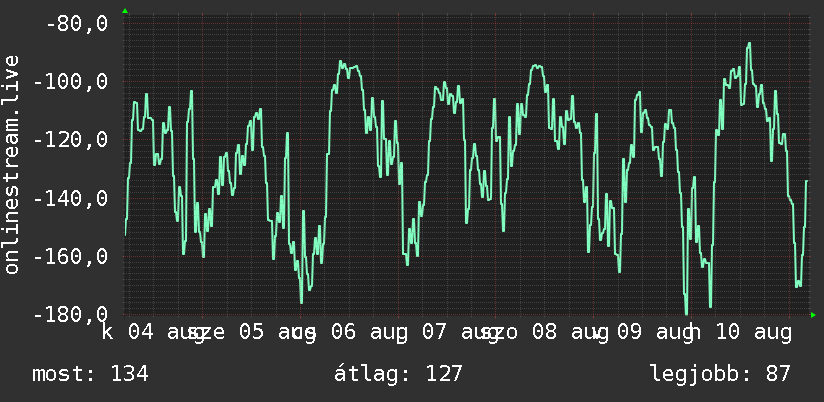Click the '04 aug' date label
The width and height of the screenshot is (824, 402).
click(x=168, y=333)
